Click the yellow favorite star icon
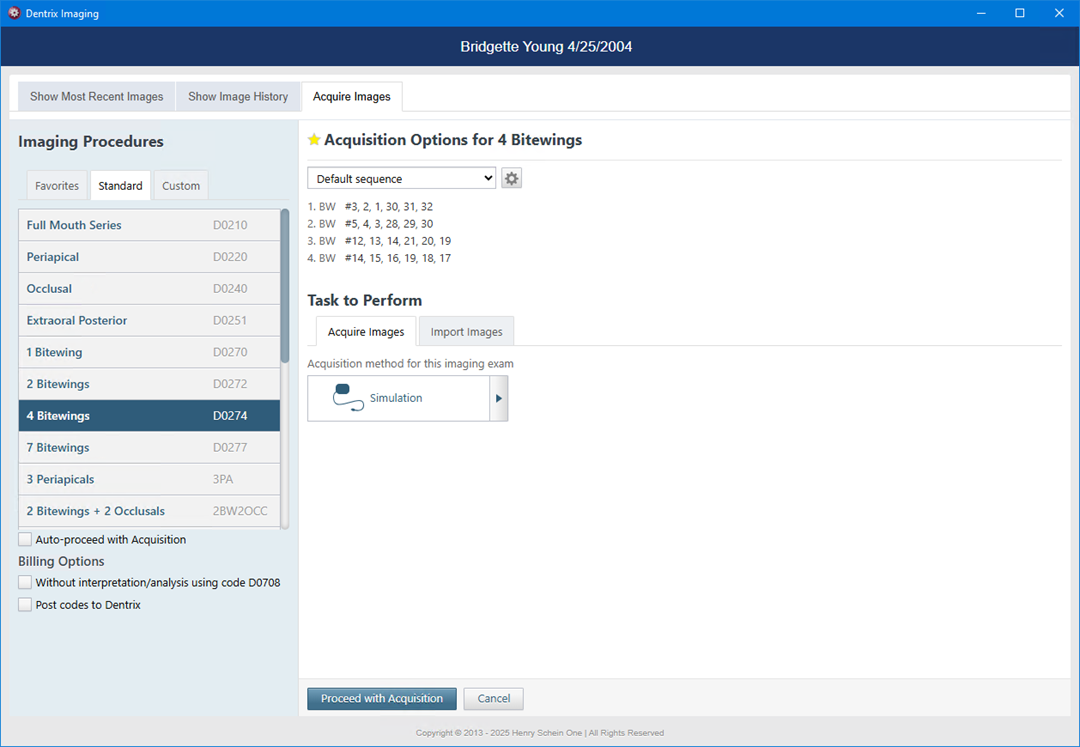 314,140
